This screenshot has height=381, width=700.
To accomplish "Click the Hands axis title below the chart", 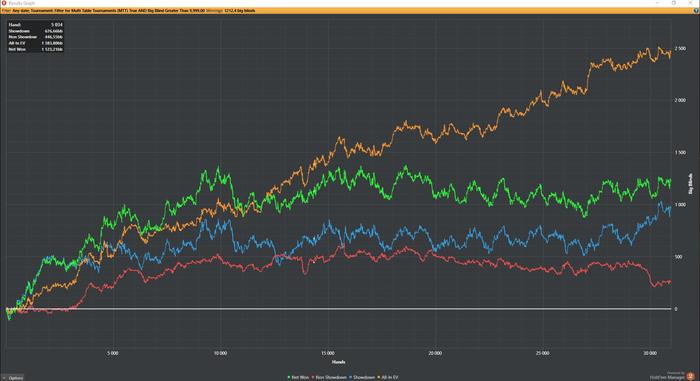I will [x=338, y=362].
